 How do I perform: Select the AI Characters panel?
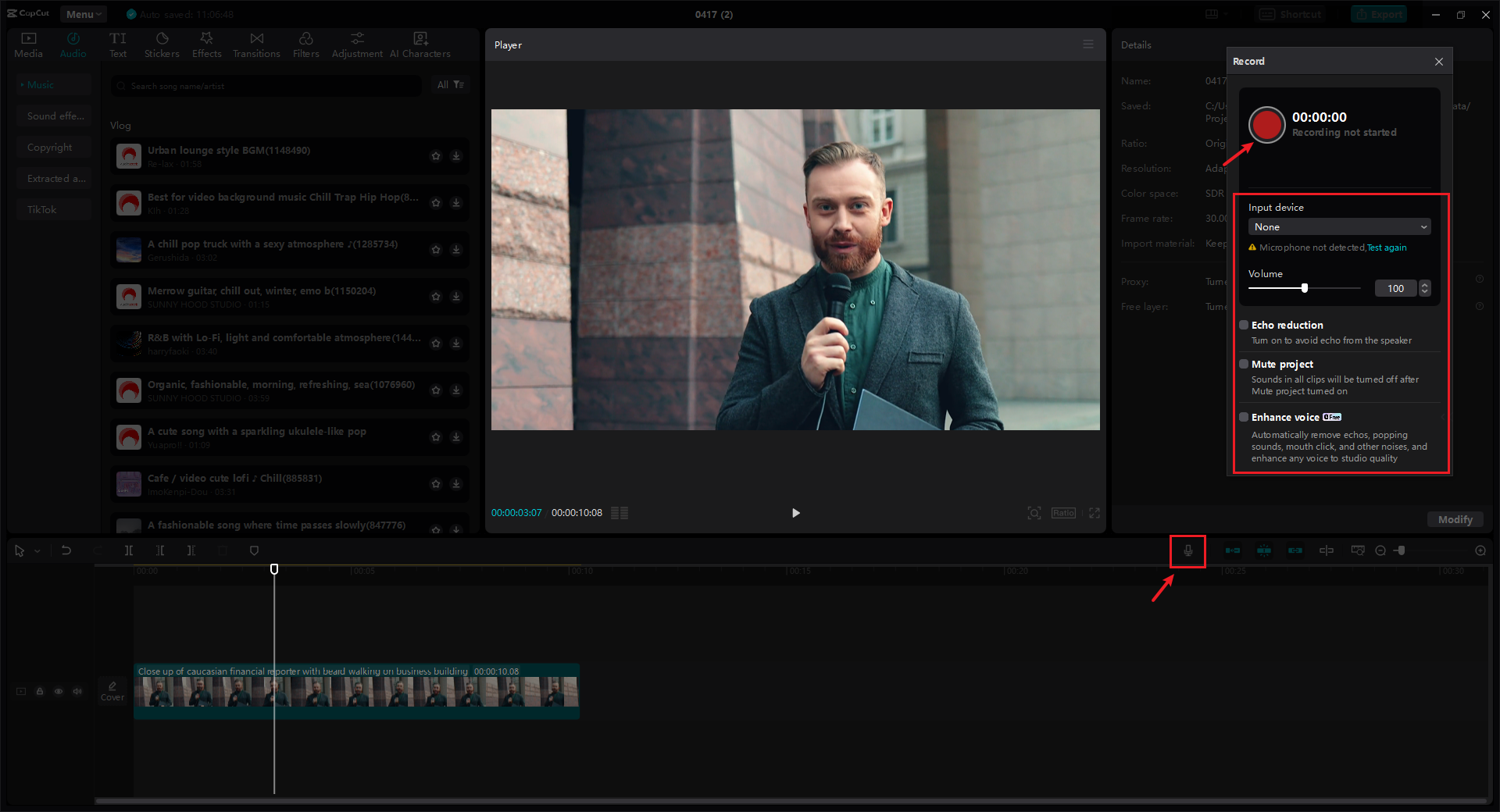tap(420, 44)
